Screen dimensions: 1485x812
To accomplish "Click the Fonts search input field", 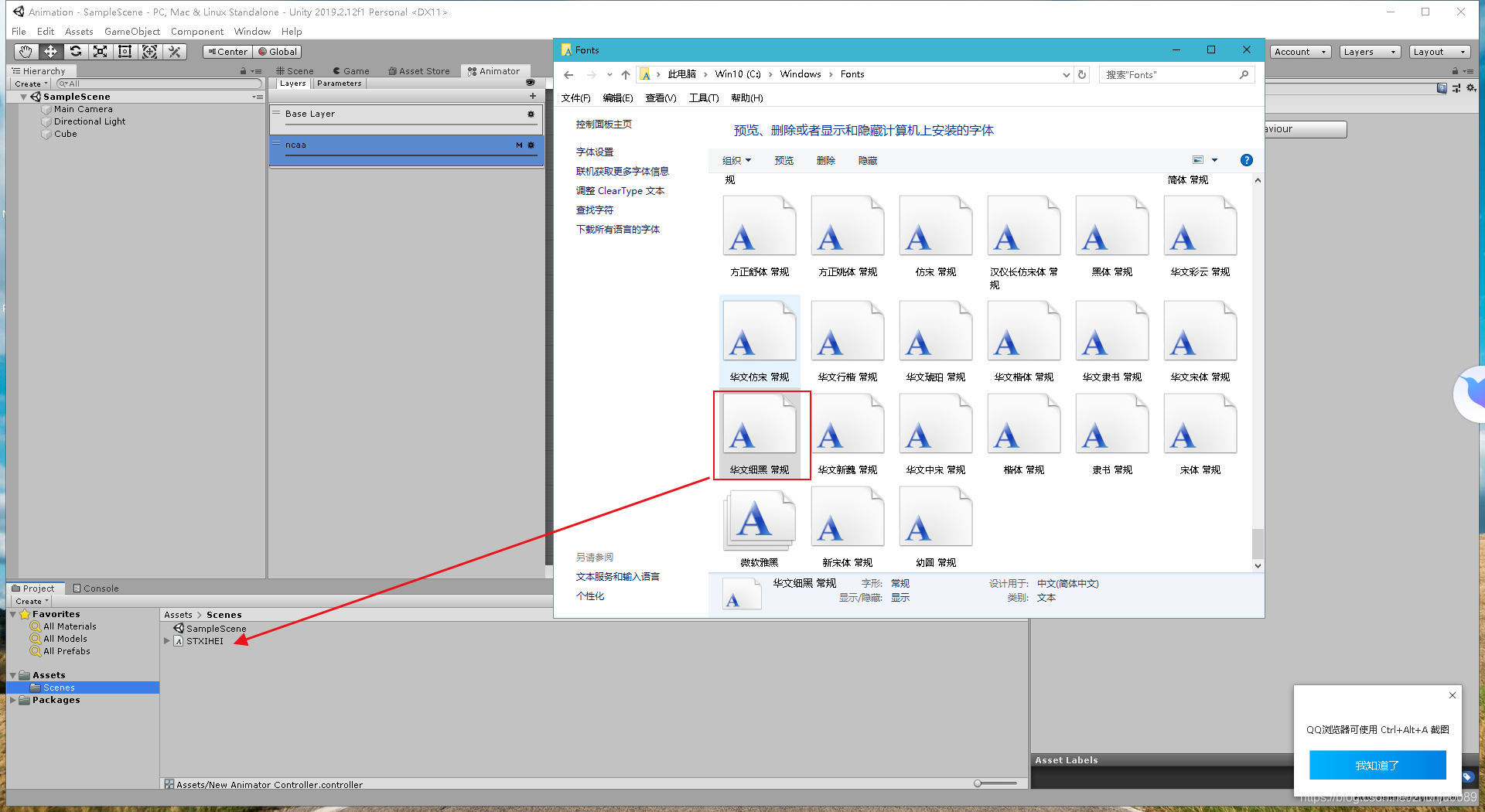I will coord(1168,75).
